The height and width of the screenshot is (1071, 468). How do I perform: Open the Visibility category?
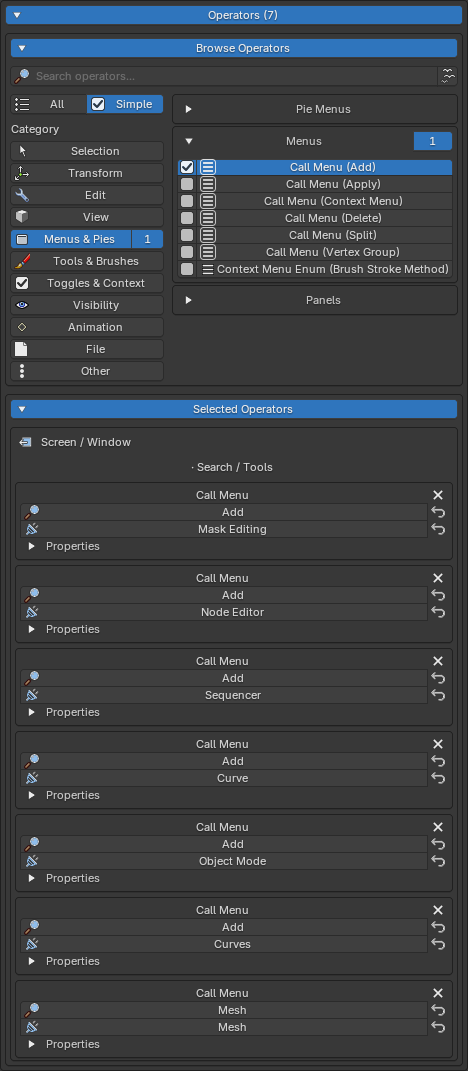[x=87, y=305]
